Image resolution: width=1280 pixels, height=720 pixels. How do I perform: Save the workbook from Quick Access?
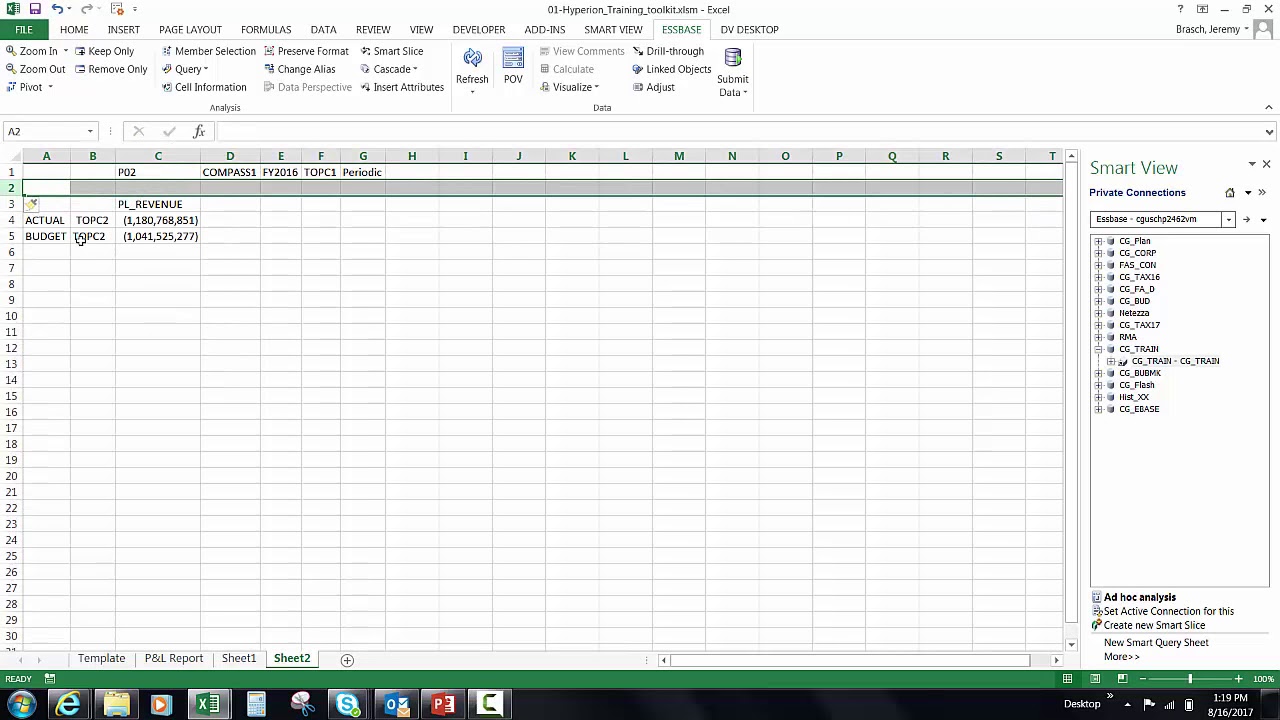[x=35, y=9]
